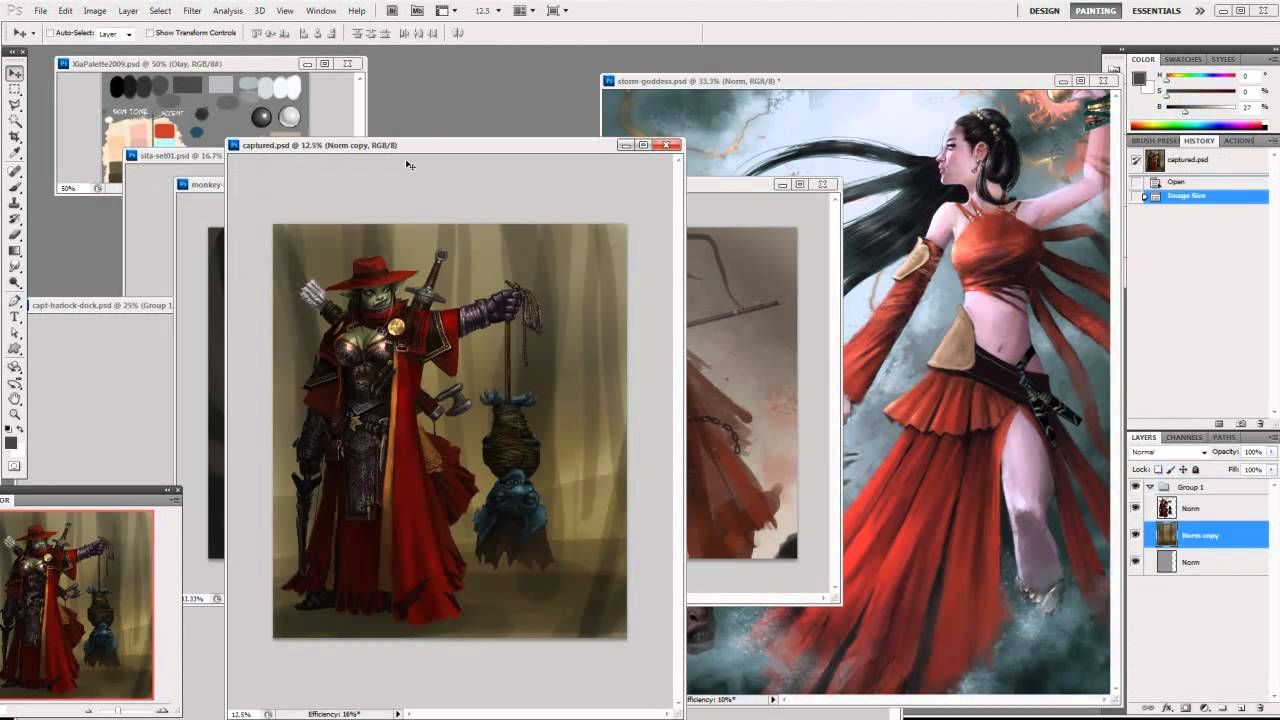Switch to the Swatches tab
The height and width of the screenshot is (720, 1280).
point(1183,59)
